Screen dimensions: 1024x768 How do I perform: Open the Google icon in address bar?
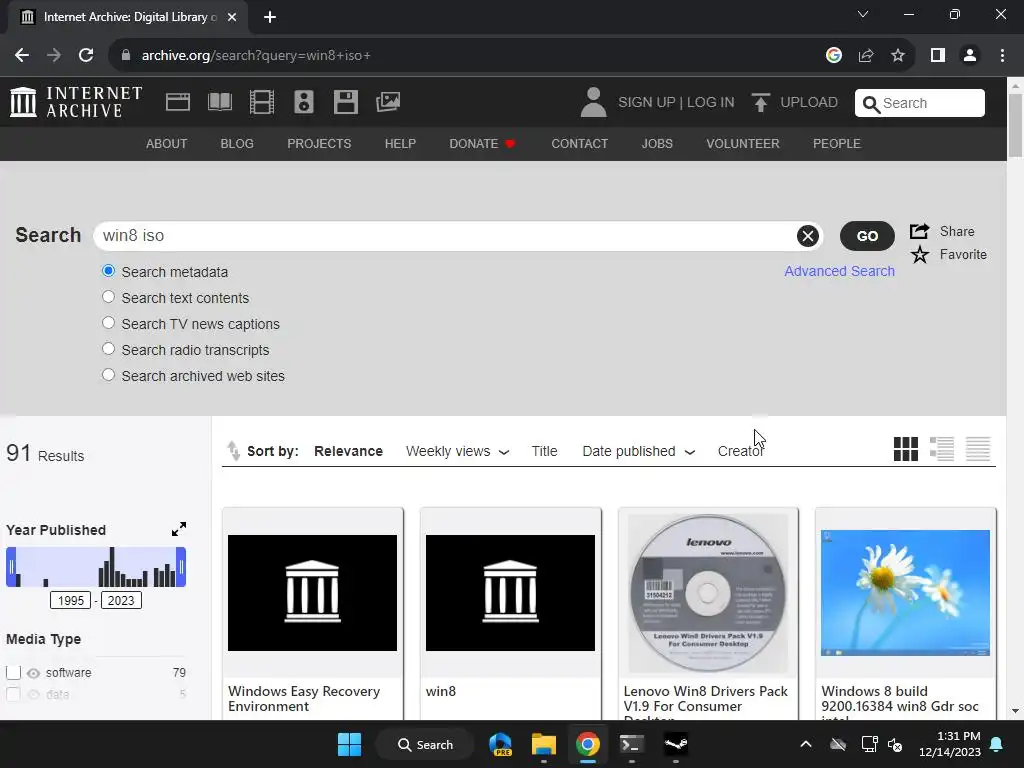click(x=833, y=56)
